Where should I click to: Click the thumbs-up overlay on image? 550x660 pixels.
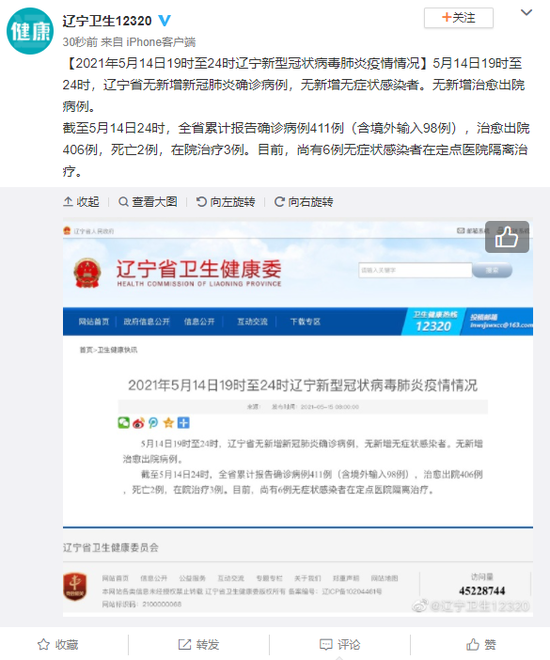507,237
